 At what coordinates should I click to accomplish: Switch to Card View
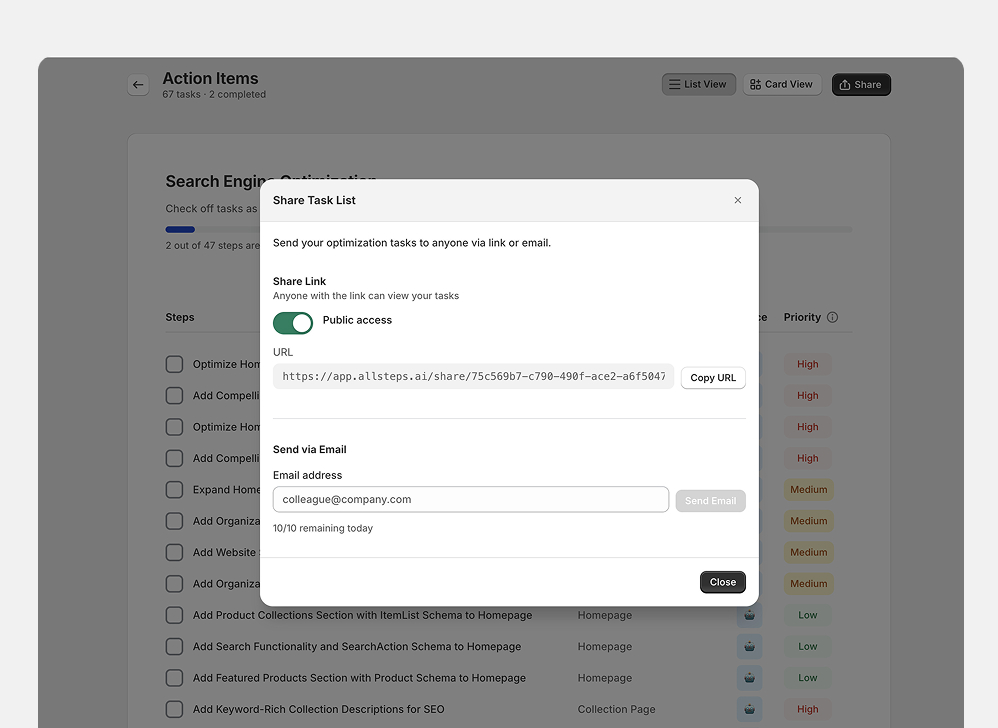(781, 85)
